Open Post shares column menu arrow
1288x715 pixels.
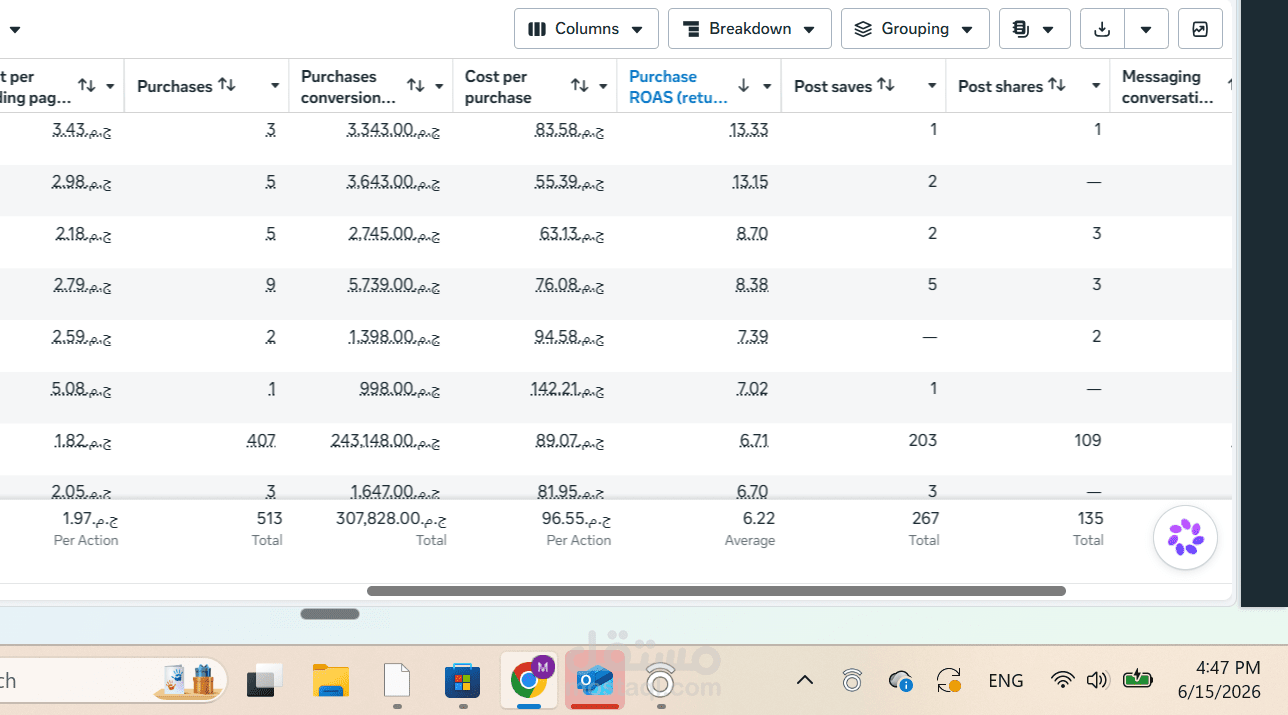point(1096,86)
